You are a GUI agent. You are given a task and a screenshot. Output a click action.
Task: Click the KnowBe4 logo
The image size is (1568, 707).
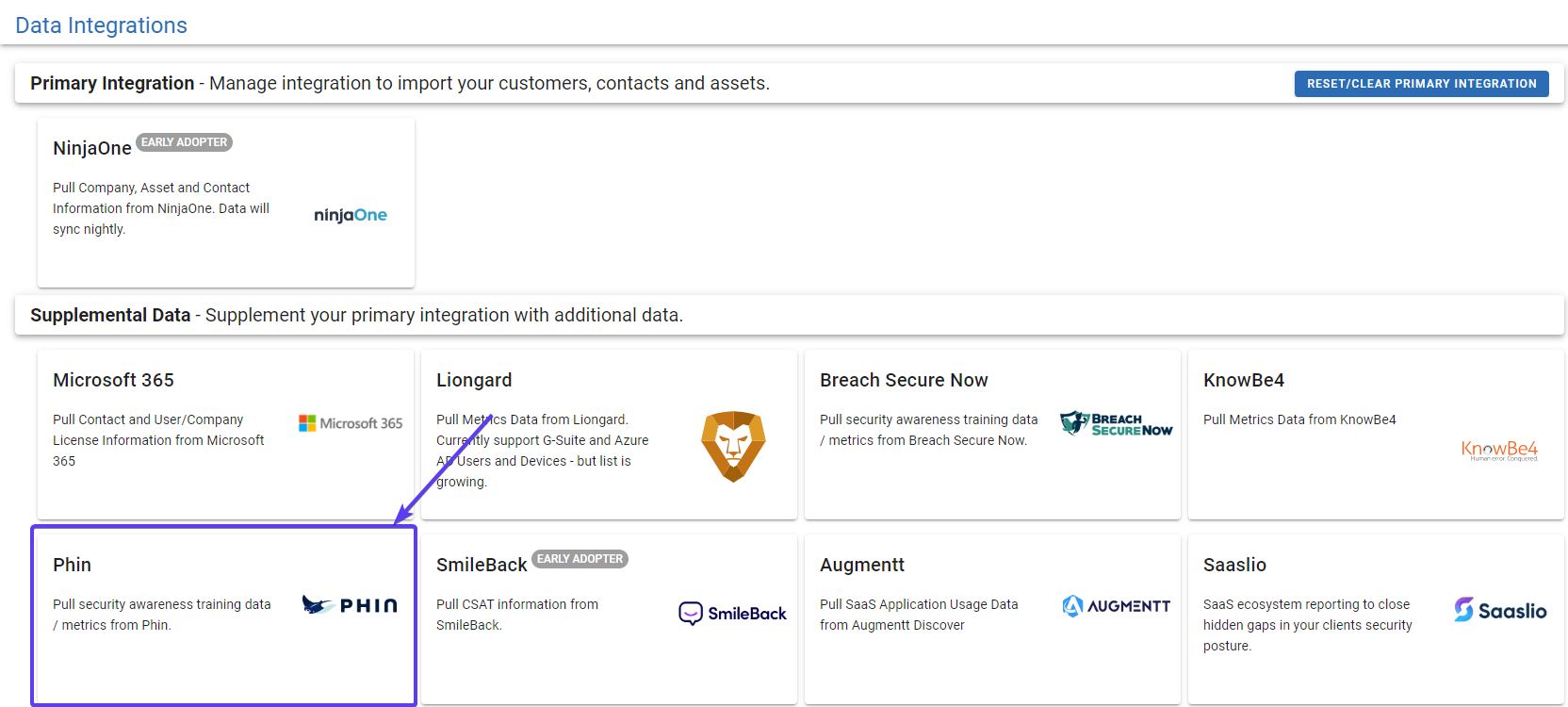tap(1499, 451)
